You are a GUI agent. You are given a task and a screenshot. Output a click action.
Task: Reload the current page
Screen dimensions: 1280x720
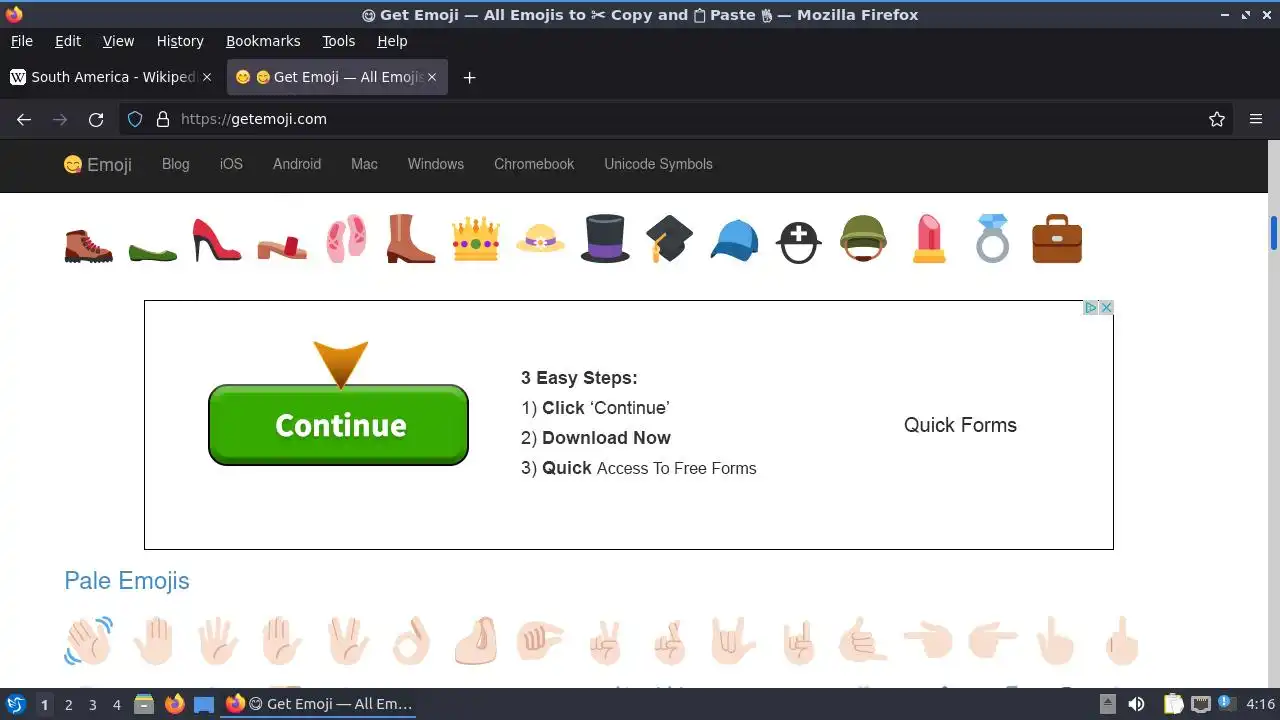click(x=96, y=119)
